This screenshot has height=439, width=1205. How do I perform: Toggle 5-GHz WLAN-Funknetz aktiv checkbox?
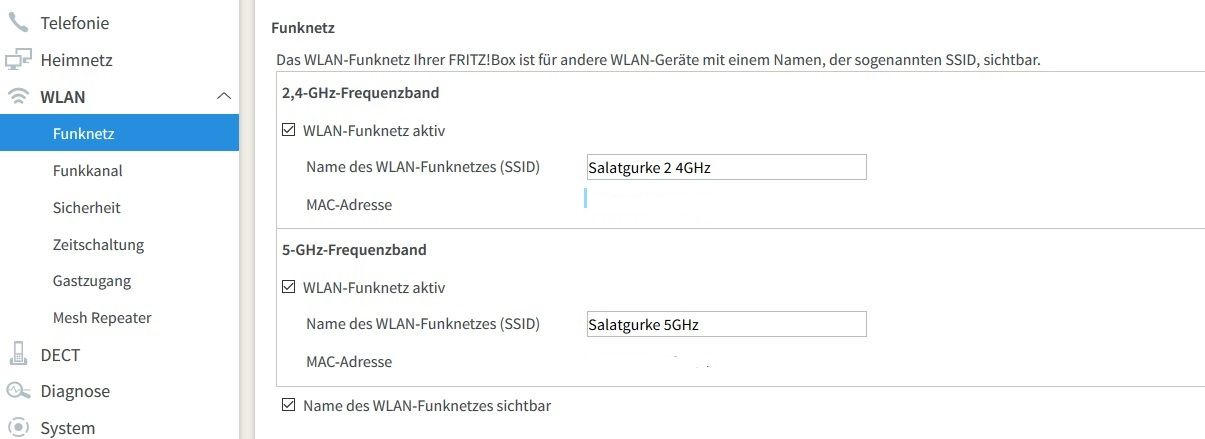289,287
